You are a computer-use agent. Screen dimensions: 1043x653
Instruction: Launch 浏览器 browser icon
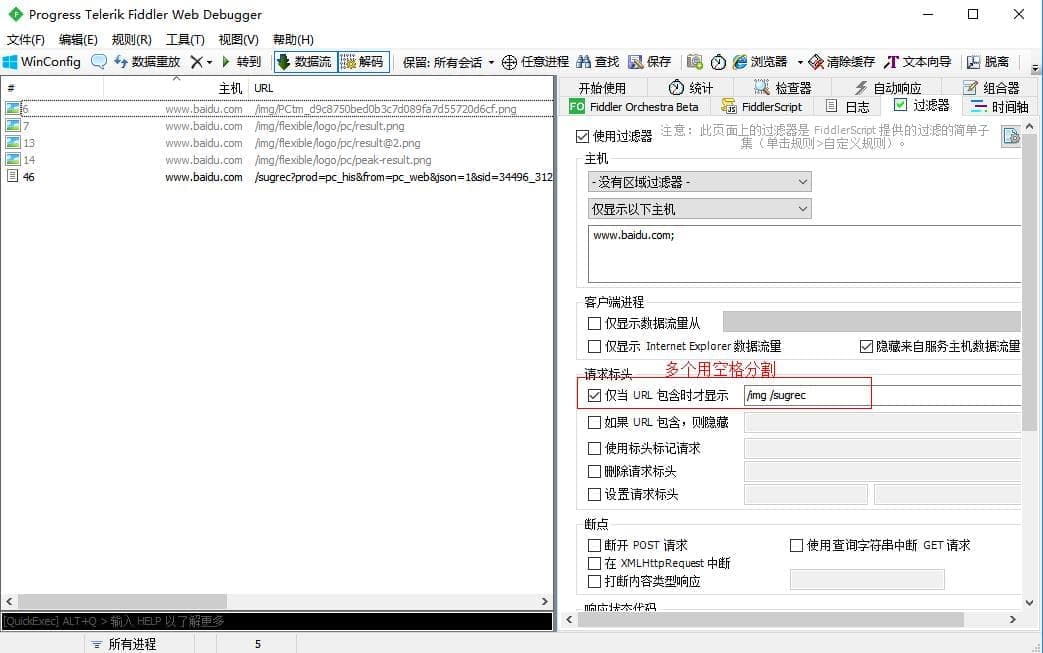(x=740, y=62)
